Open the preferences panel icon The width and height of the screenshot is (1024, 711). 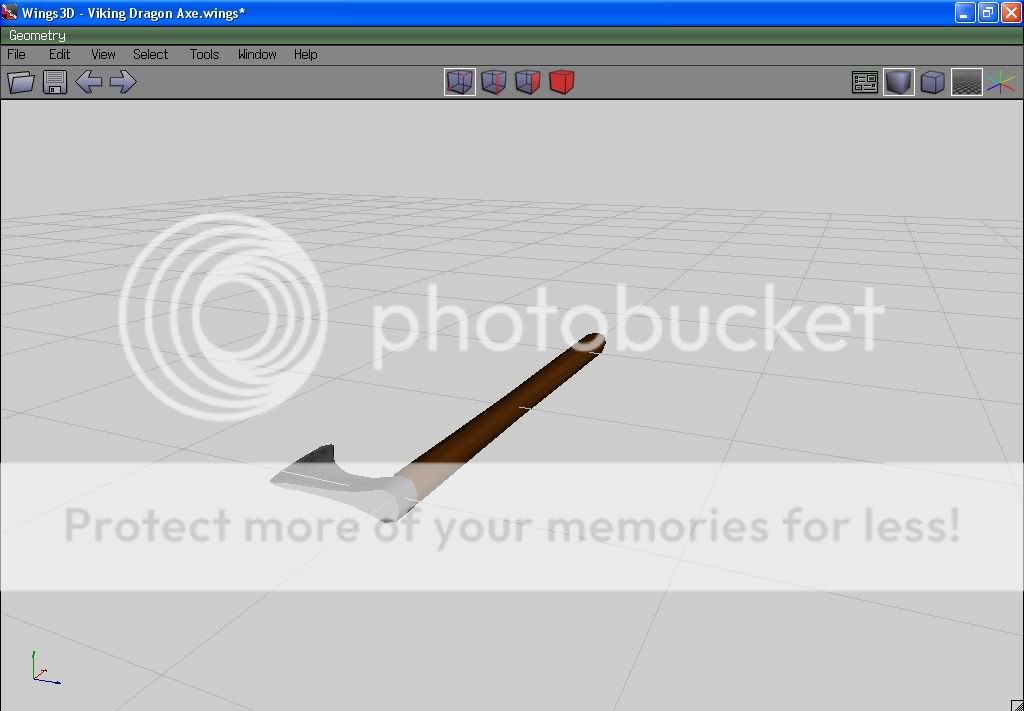864,82
